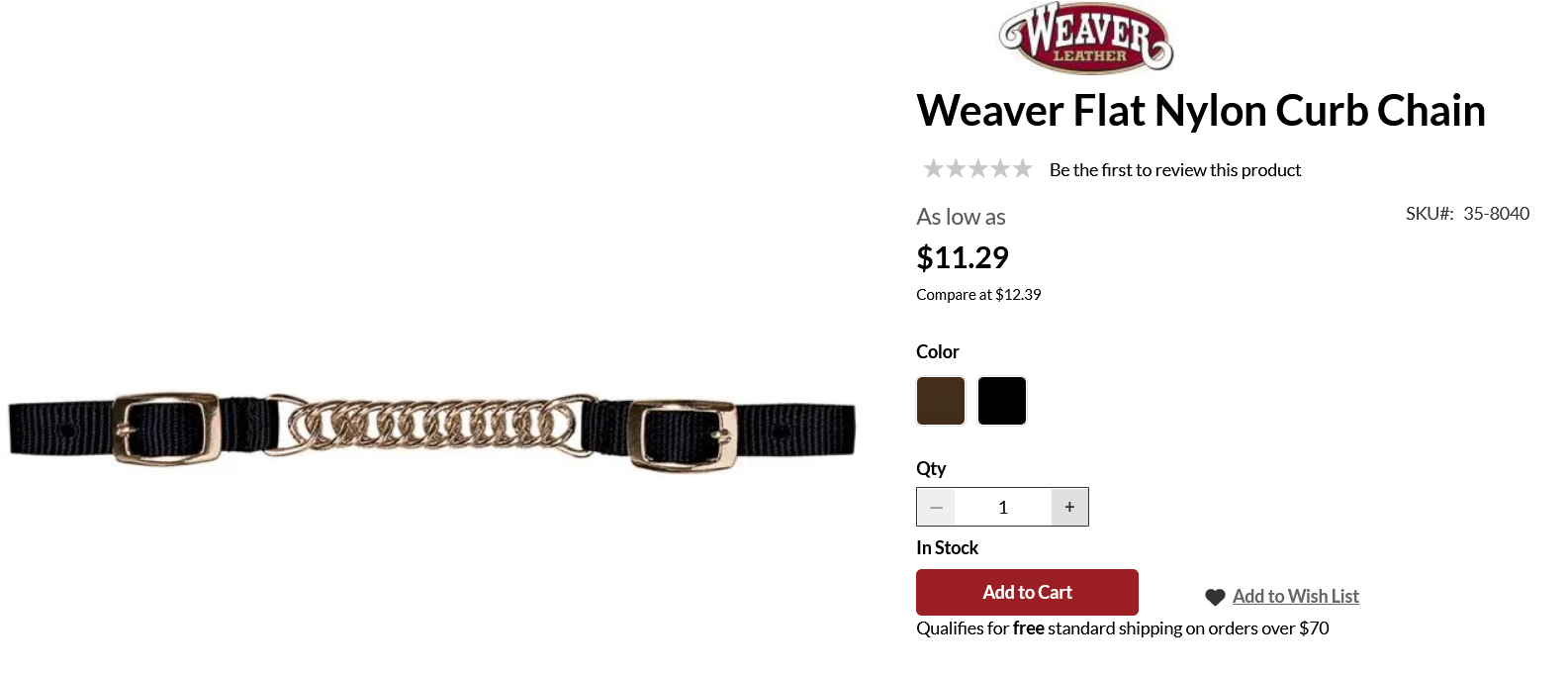This screenshot has height=675, width=1568.
Task: Click the free standard shipping notice
Action: 1123,628
